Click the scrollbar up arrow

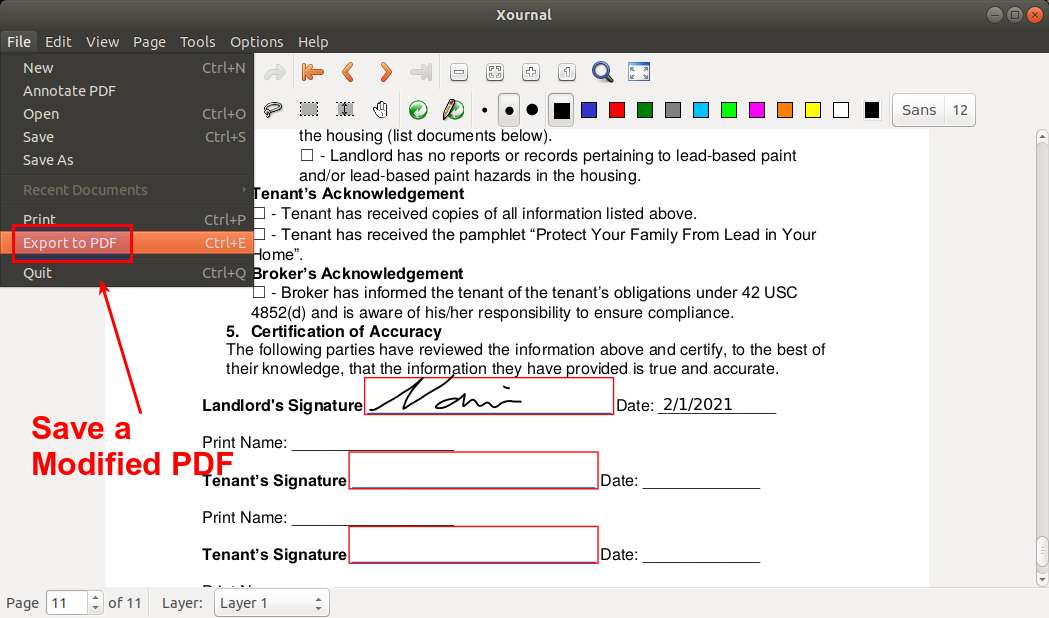coord(1042,136)
